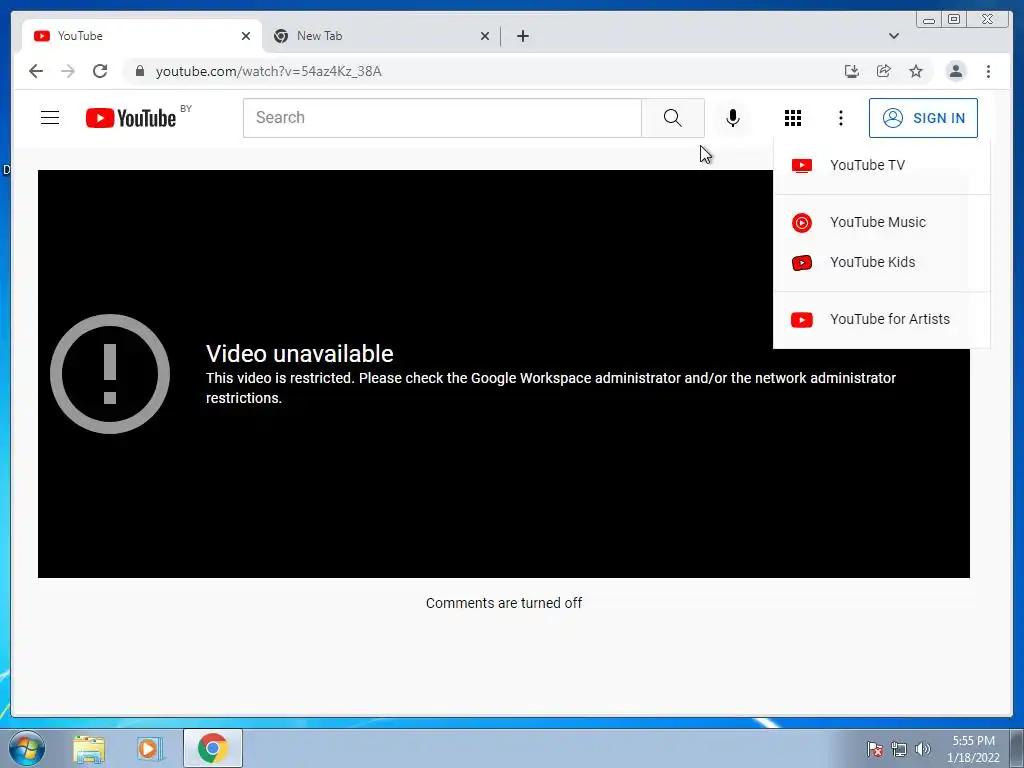Screen dimensions: 1024x768
Task: Open YouTube settings three-dot menu
Action: pos(840,118)
